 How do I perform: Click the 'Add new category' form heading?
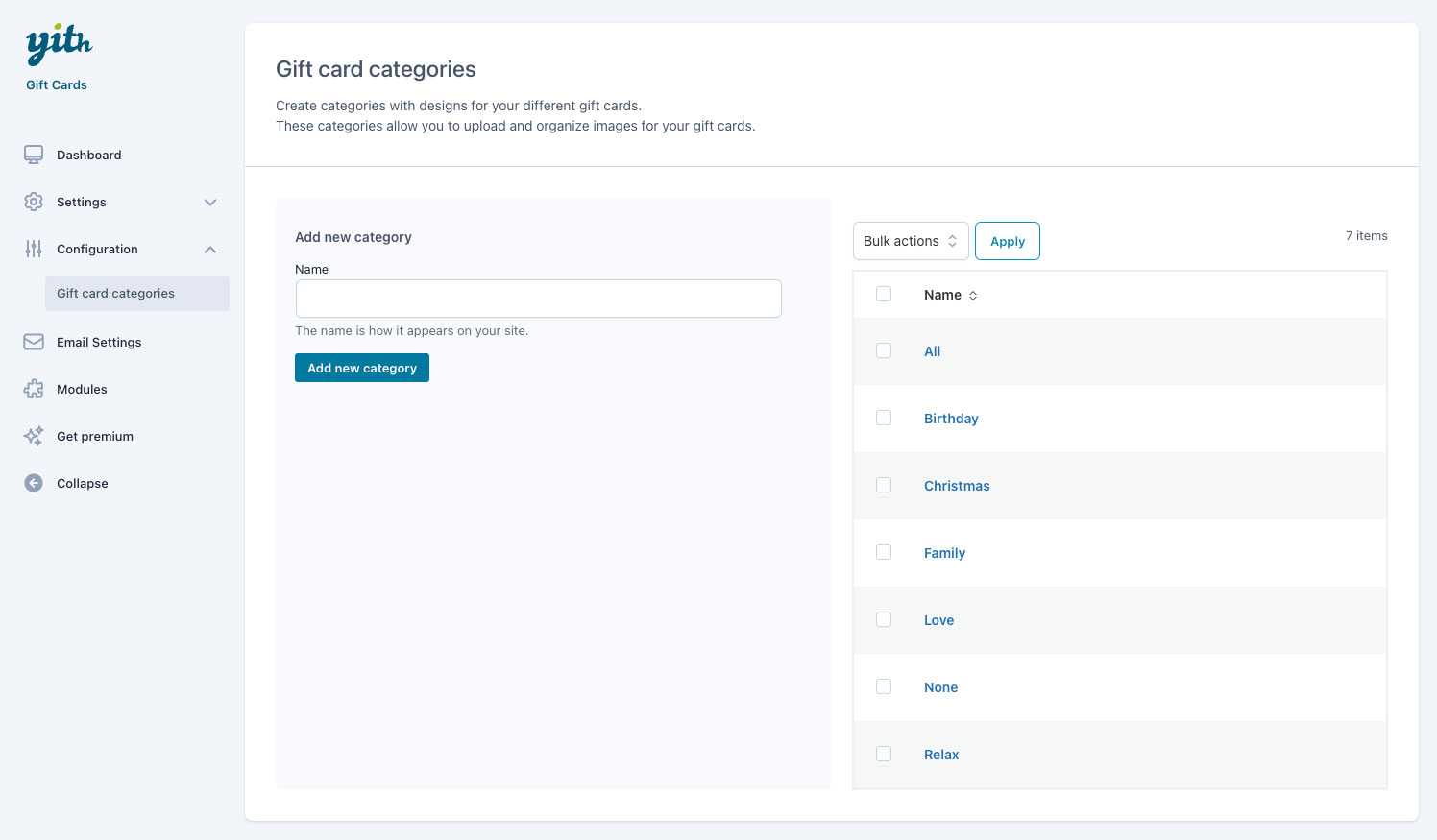tap(353, 237)
